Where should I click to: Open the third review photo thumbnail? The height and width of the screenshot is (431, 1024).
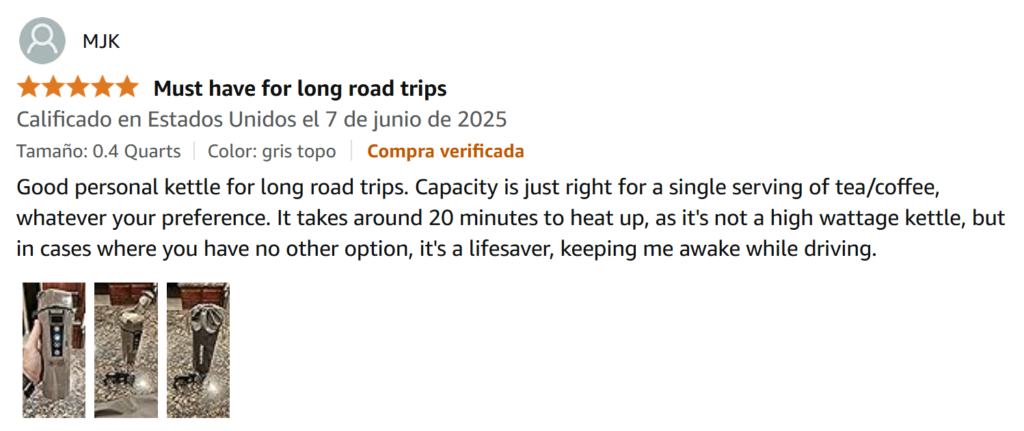pos(198,350)
